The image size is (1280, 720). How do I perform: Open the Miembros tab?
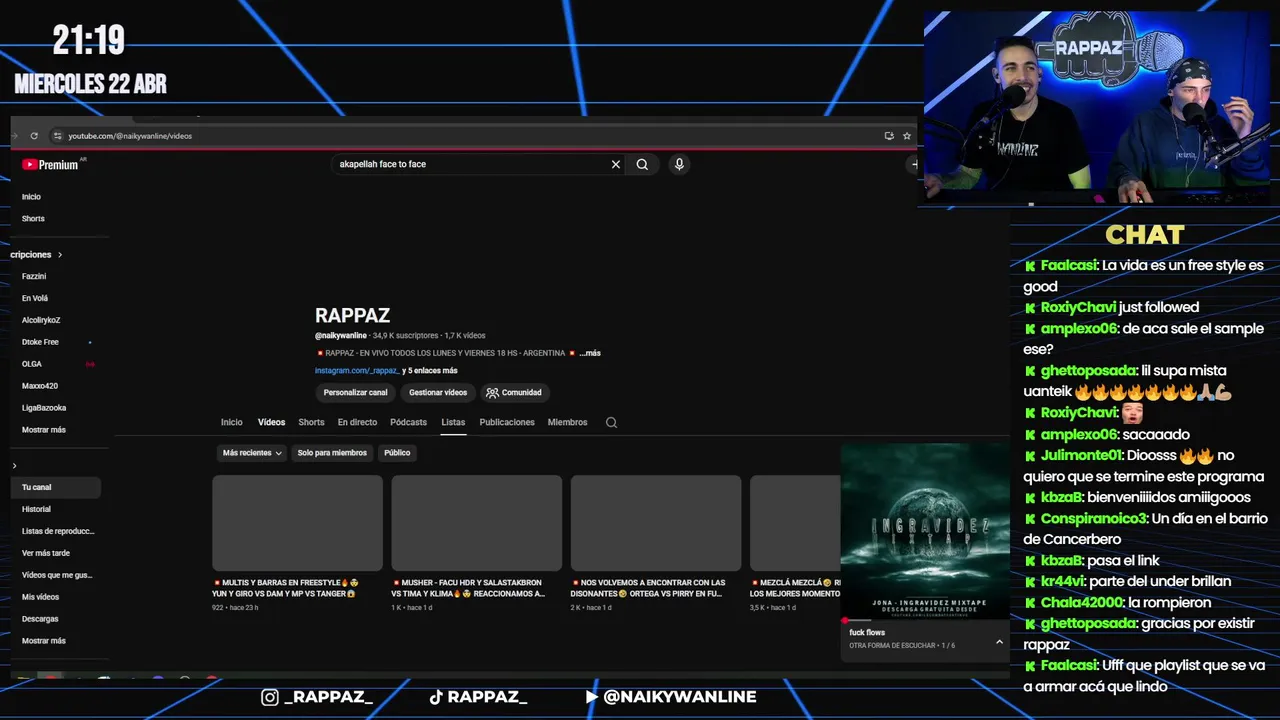[x=567, y=422]
